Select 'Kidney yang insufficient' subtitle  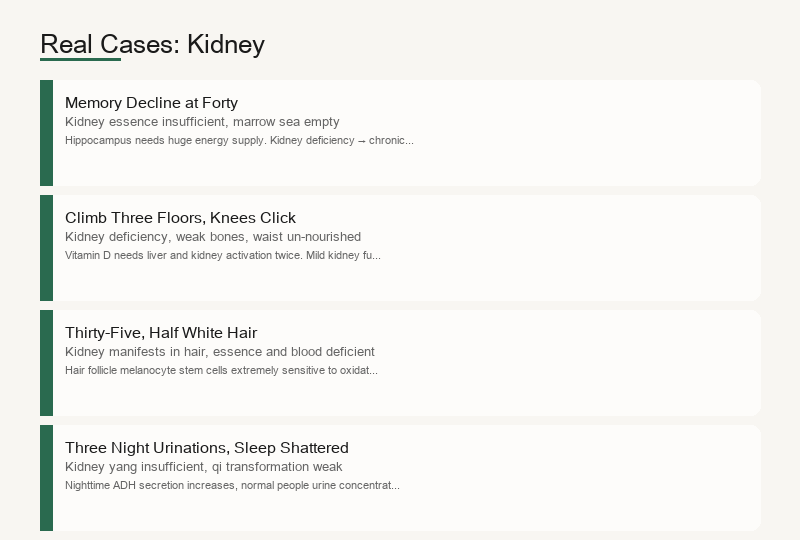coord(204,467)
